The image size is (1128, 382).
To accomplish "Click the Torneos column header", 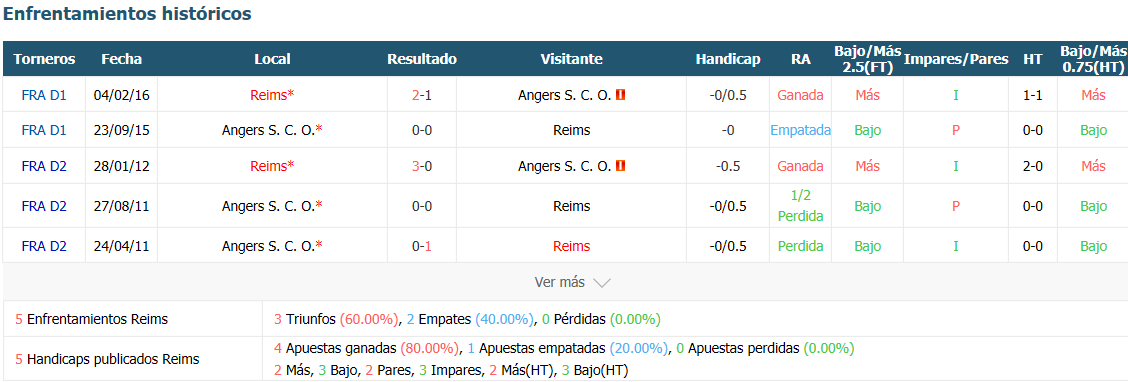I will 44,59.
